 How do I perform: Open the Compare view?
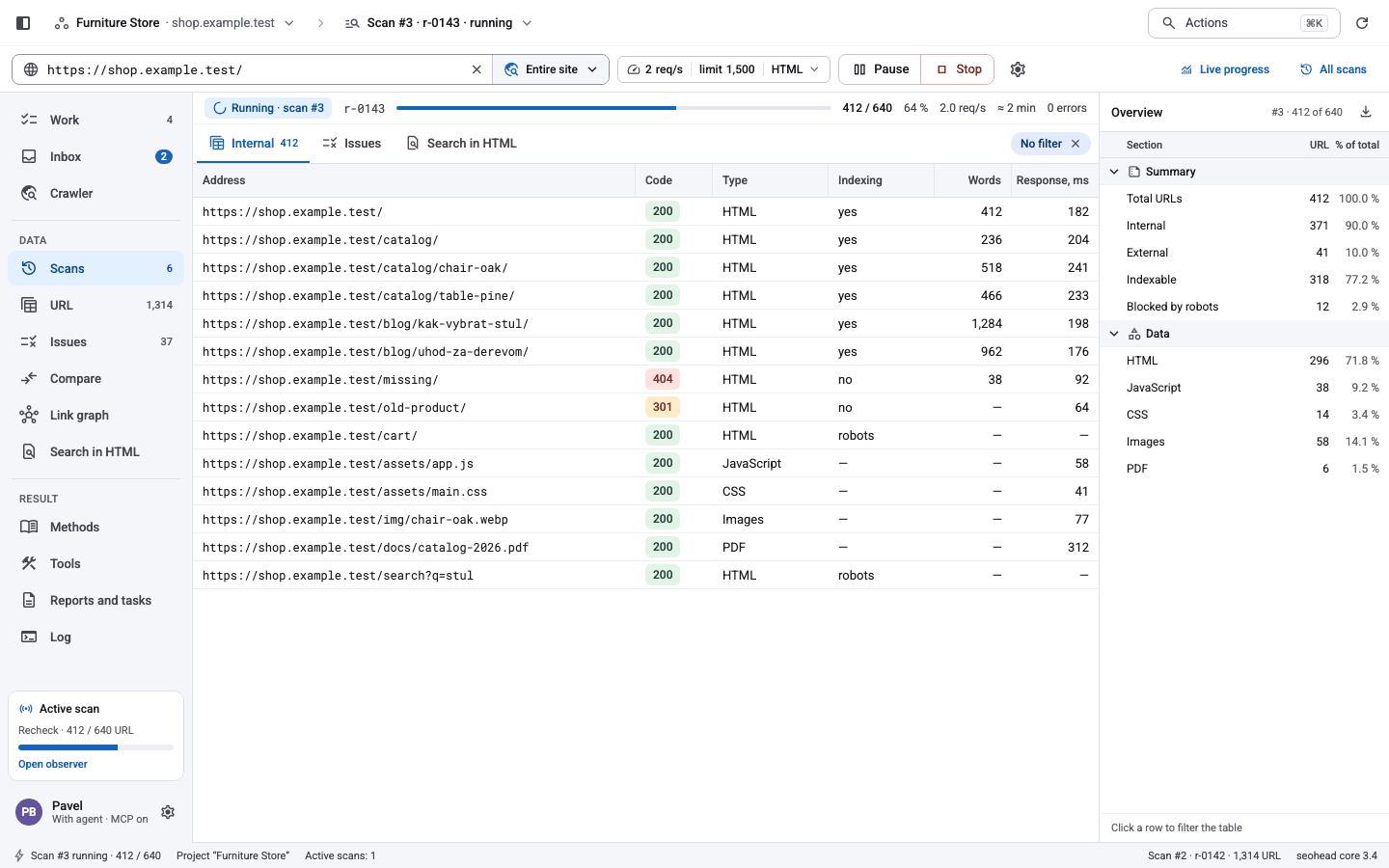point(95,378)
